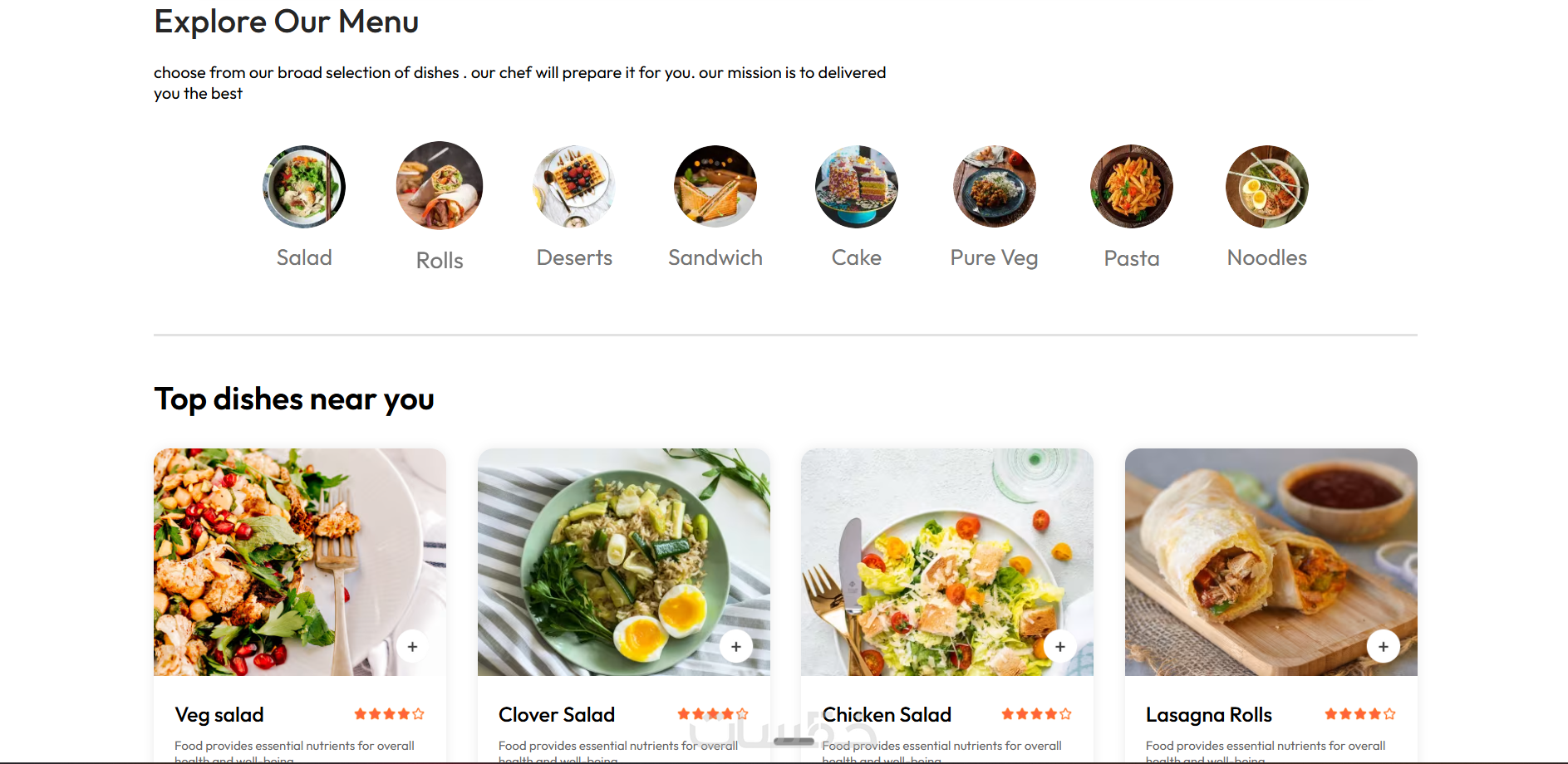
Task: Pick the Deserts waffle category image
Action: (x=574, y=187)
